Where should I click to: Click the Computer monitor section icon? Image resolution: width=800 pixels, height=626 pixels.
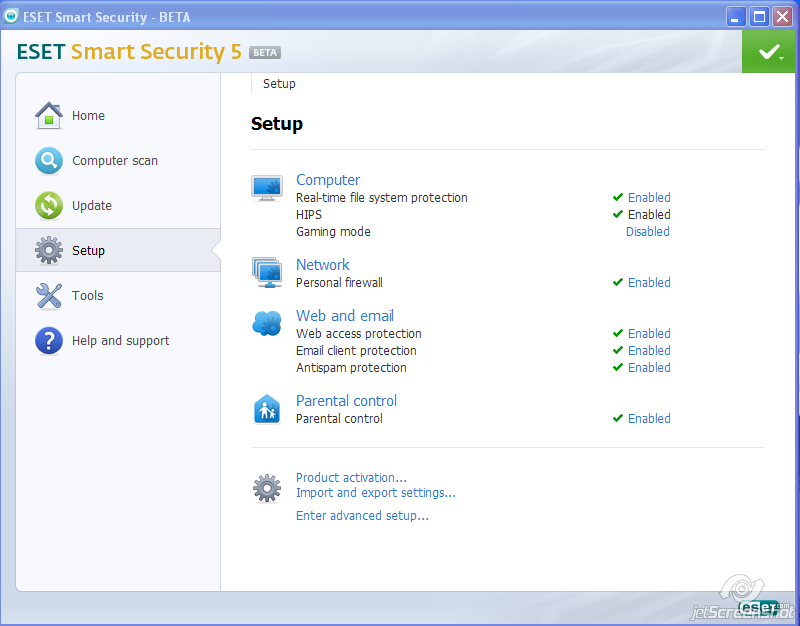(x=267, y=188)
